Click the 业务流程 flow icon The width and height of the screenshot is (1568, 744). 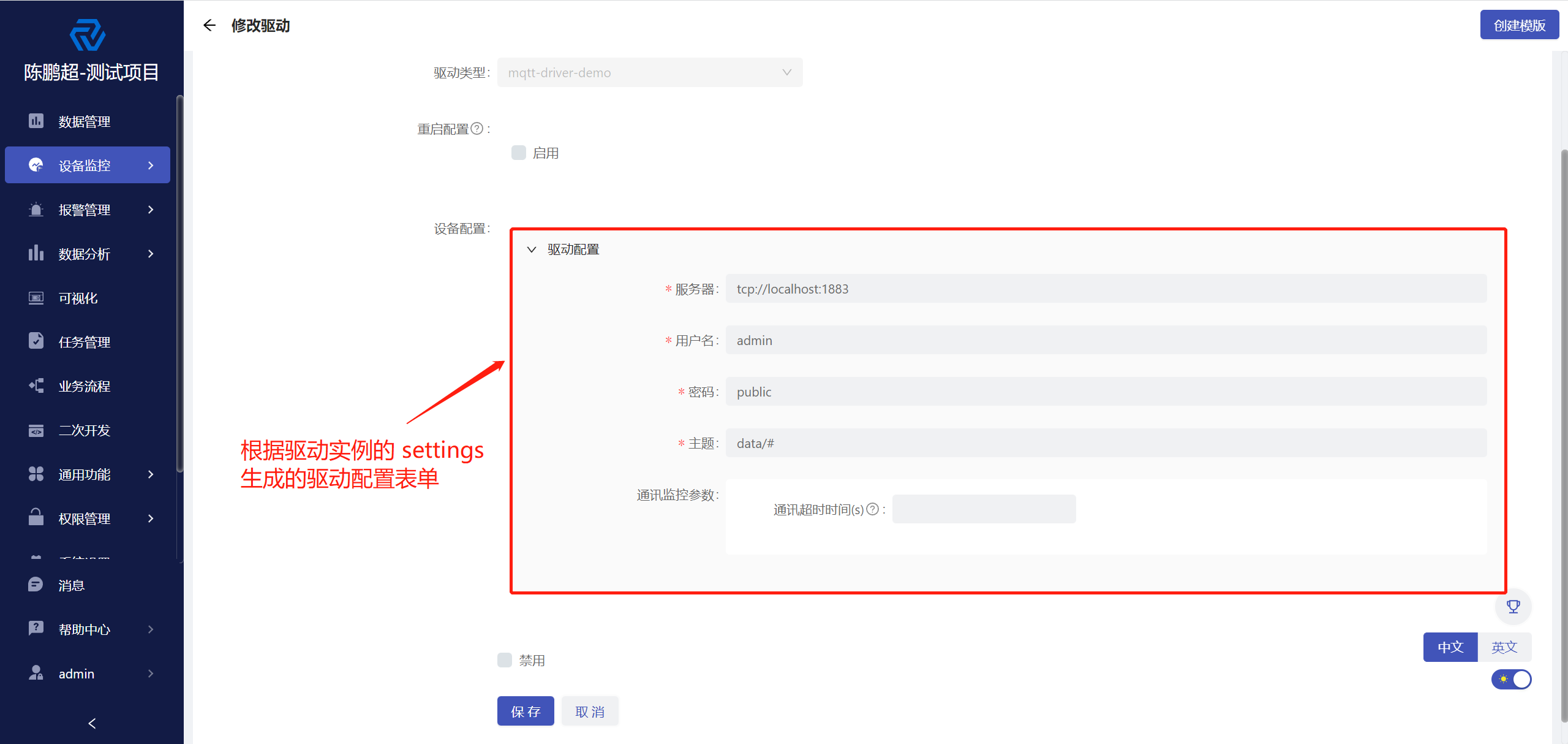coord(36,385)
